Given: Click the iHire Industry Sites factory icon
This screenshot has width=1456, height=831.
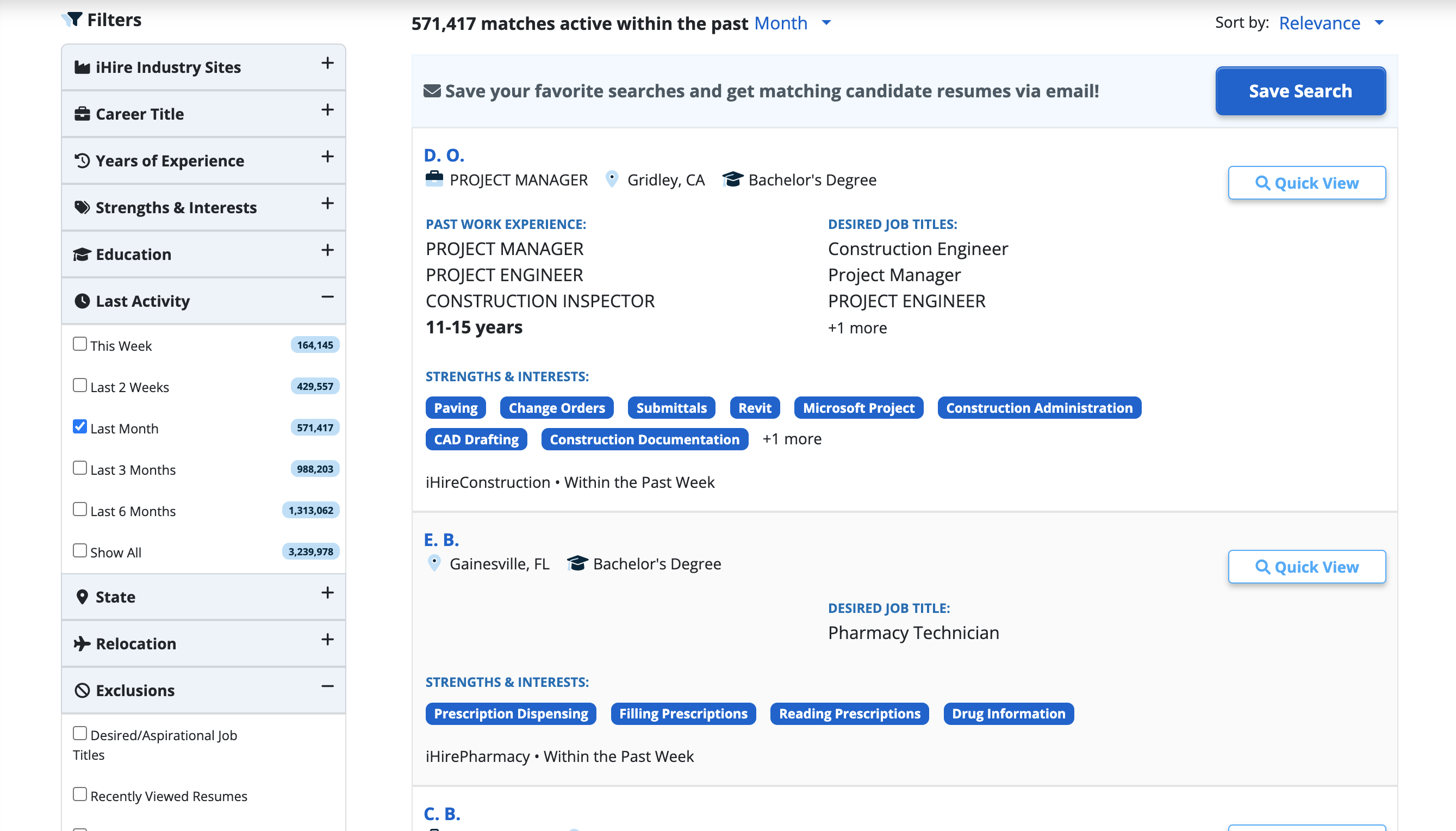Looking at the screenshot, I should point(82,67).
